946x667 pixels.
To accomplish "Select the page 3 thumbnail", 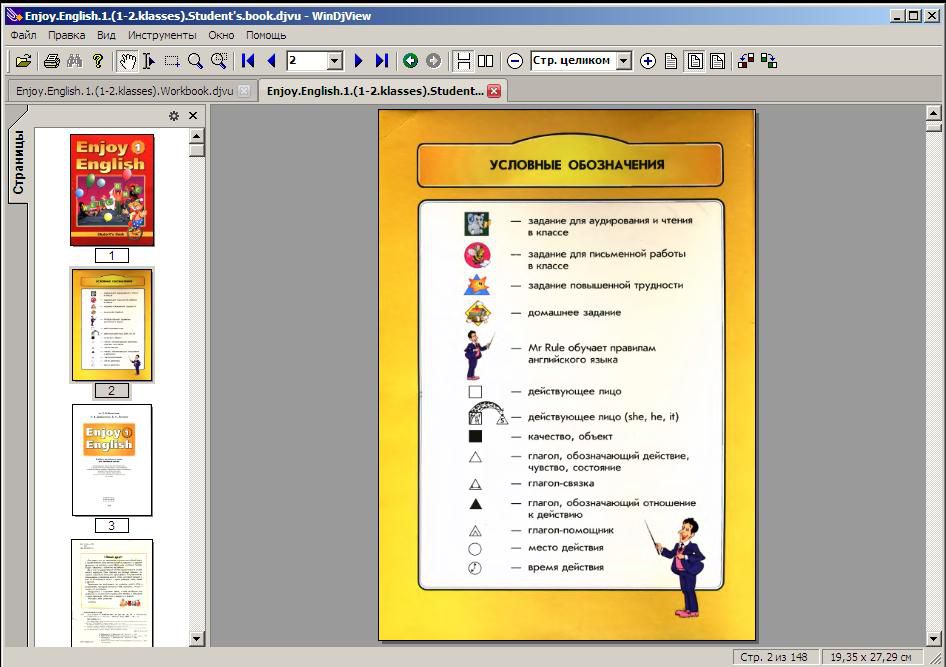I will [112, 460].
